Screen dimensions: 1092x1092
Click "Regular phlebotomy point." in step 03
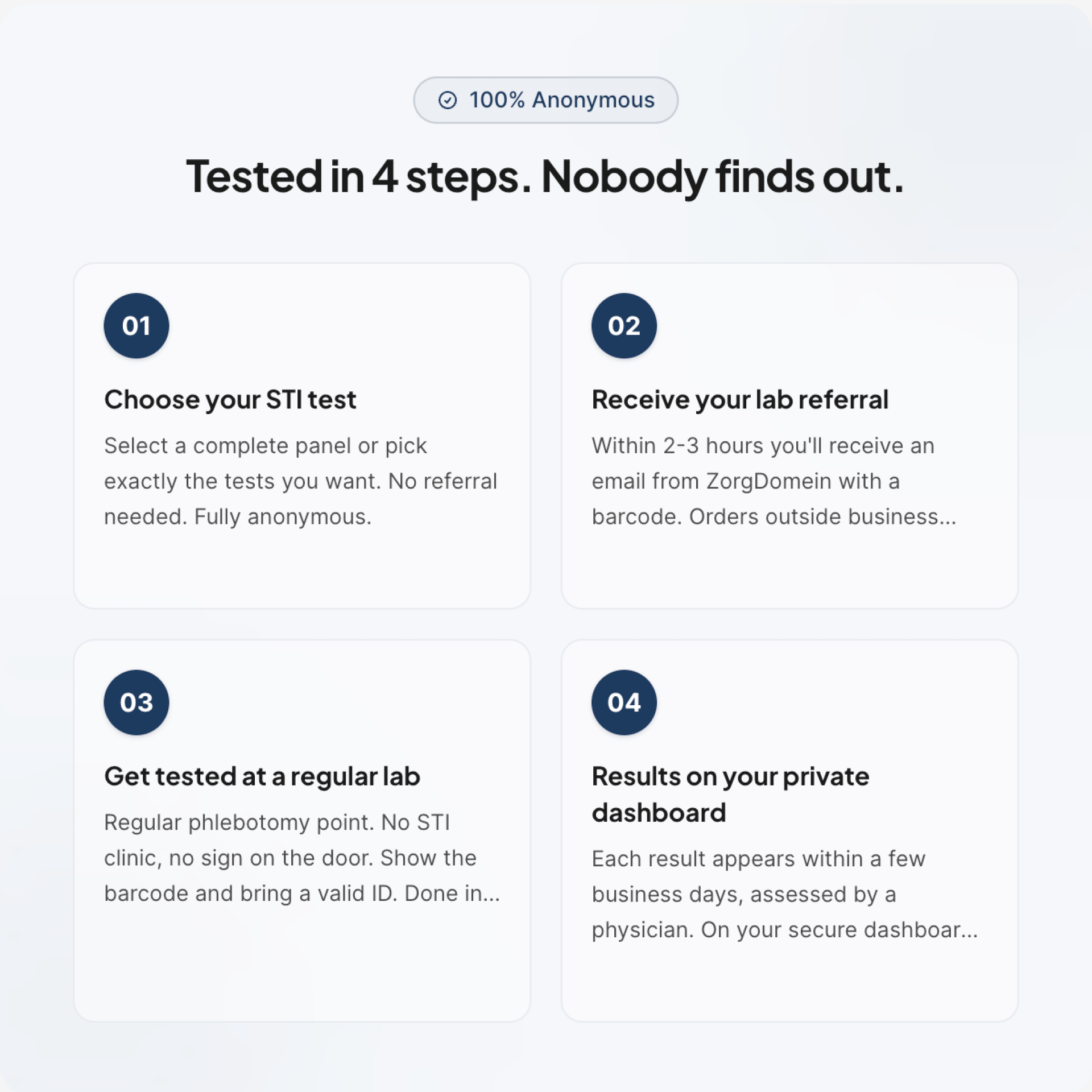click(239, 822)
